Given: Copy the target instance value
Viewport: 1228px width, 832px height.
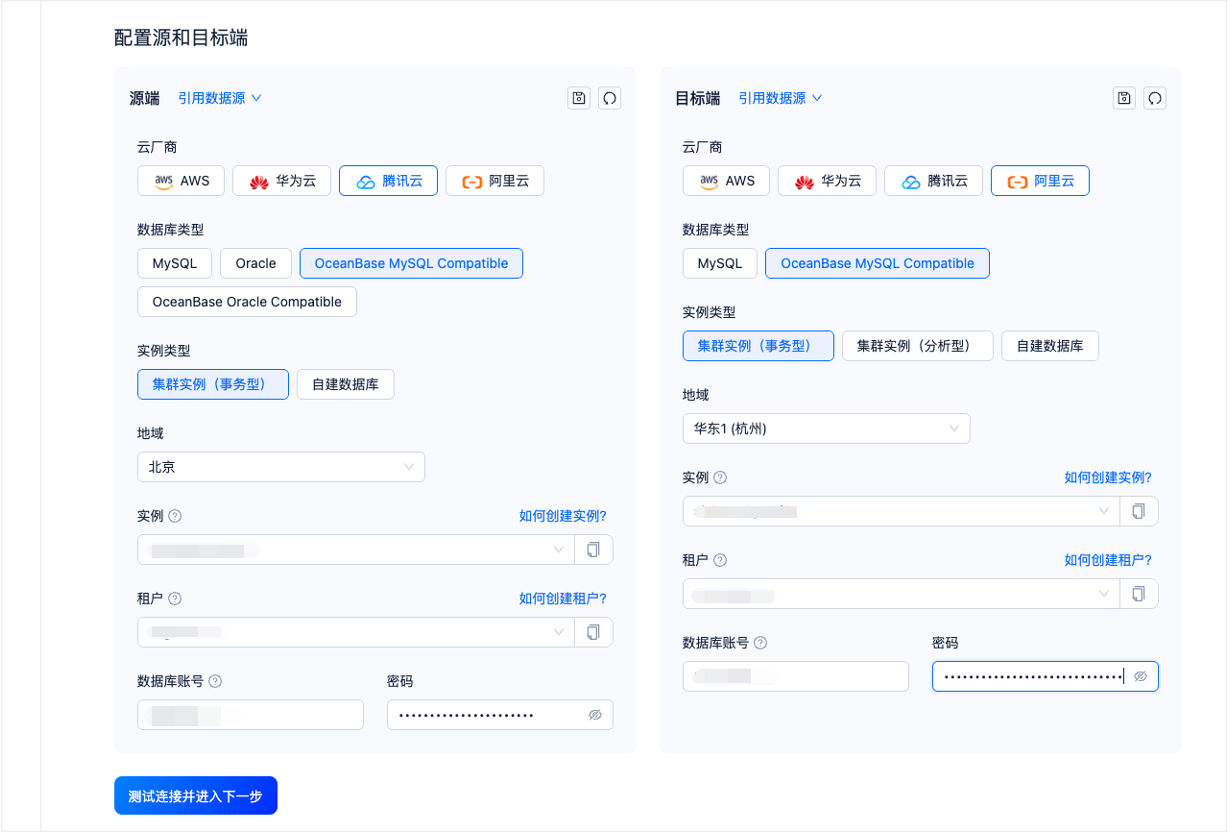Looking at the screenshot, I should click(1139, 511).
